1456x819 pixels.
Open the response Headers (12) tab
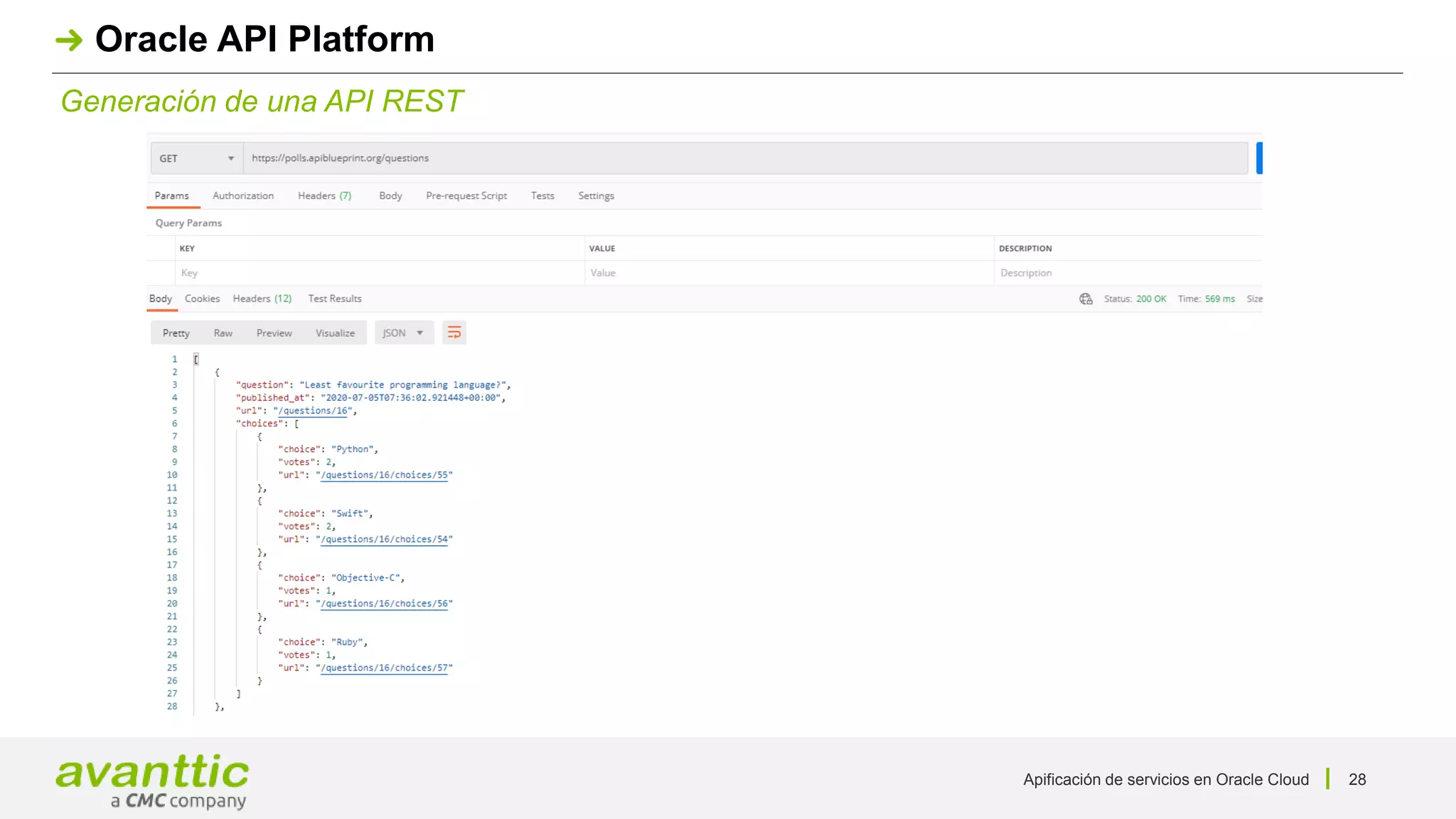(262, 299)
